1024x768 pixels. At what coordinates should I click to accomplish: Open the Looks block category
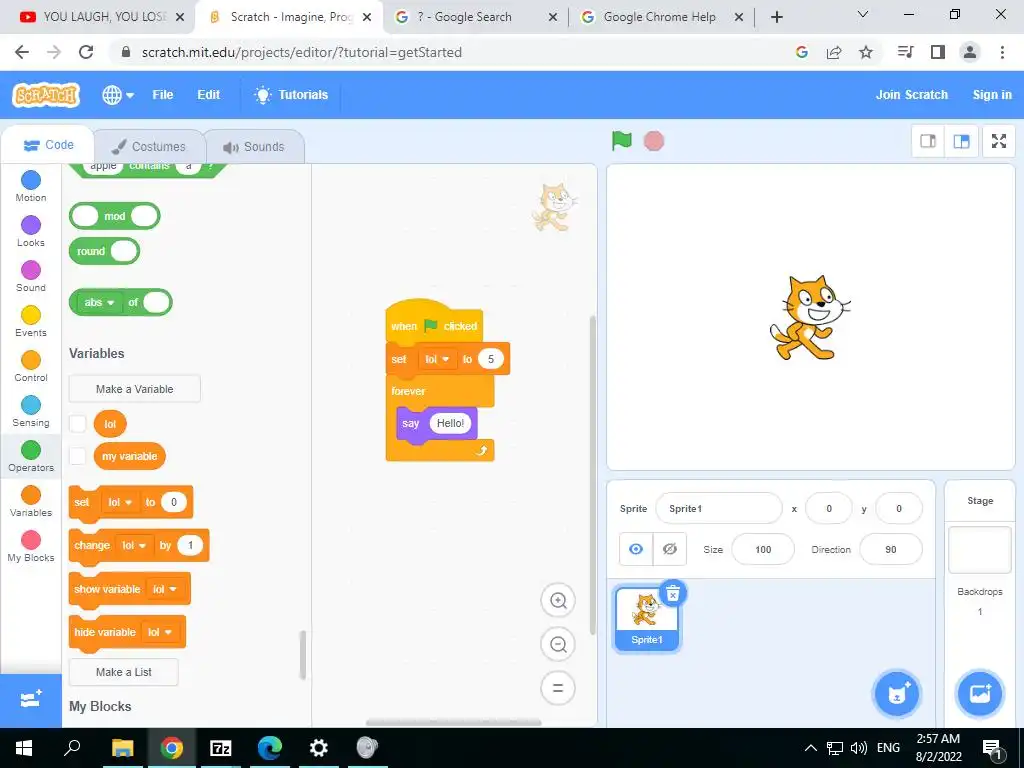tap(31, 231)
